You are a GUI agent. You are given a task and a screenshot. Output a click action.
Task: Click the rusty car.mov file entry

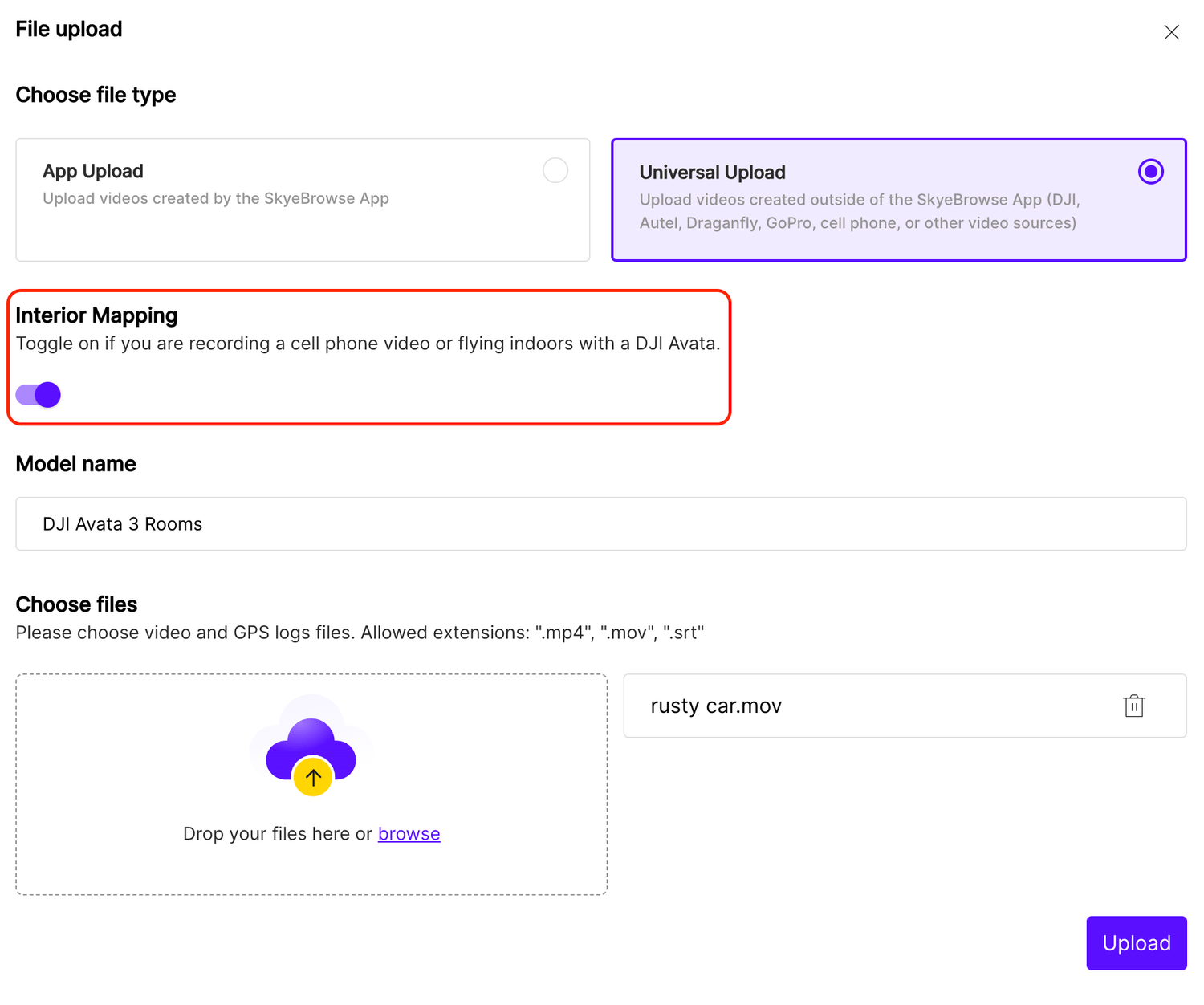(x=716, y=706)
